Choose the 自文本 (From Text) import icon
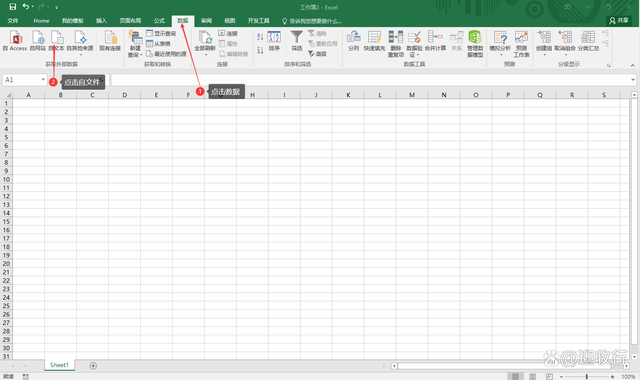Viewport: 640px width, 380px height. coord(57,40)
